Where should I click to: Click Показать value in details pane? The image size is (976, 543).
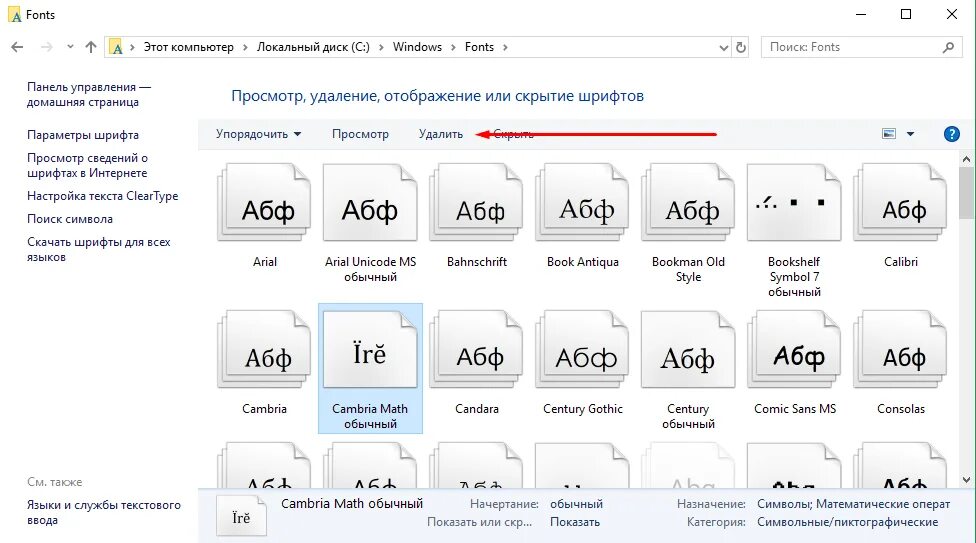coord(575,522)
